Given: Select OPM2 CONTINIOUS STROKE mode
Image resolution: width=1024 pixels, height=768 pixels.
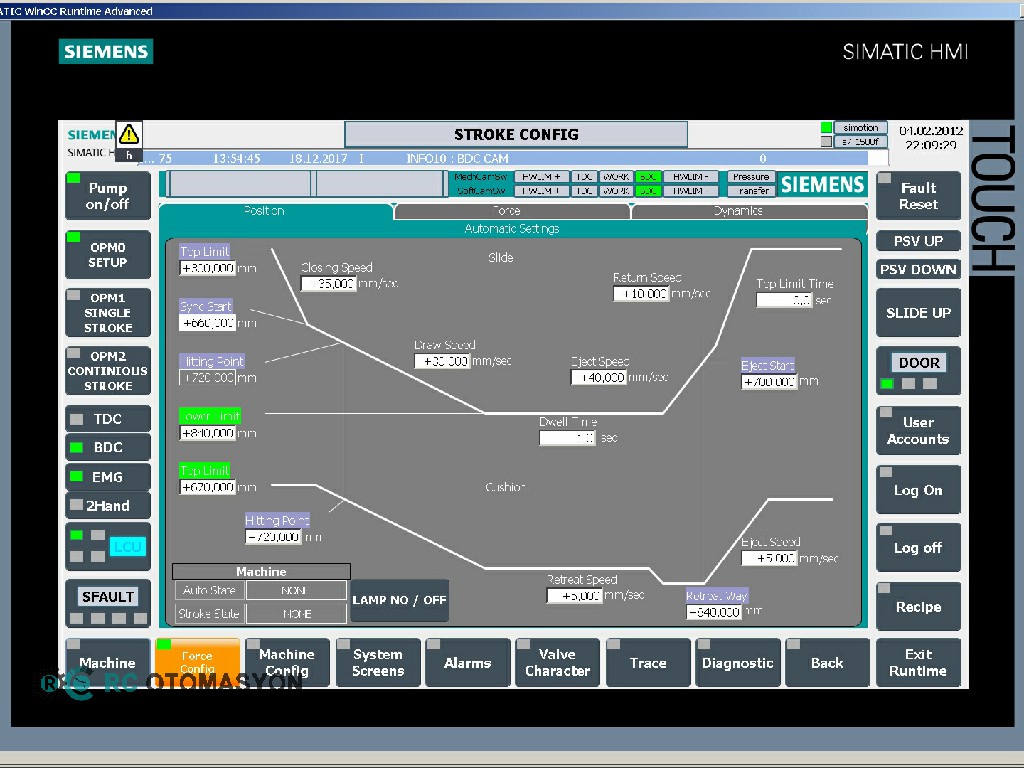Looking at the screenshot, I should (108, 370).
